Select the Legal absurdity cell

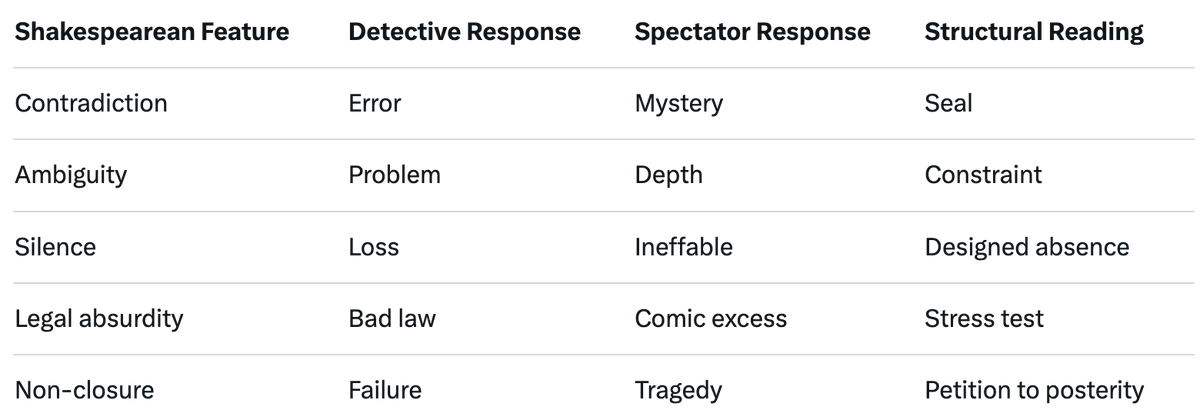pos(98,318)
